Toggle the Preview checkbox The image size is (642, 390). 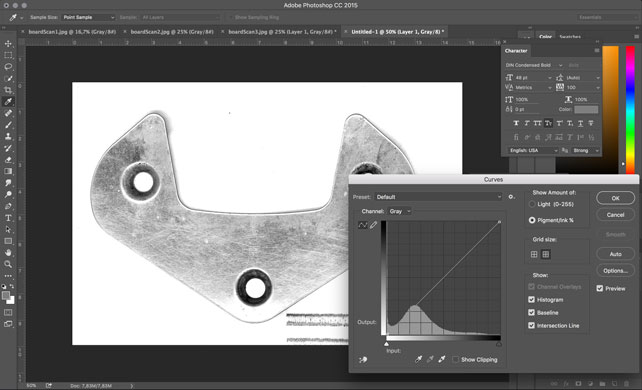click(x=600, y=289)
